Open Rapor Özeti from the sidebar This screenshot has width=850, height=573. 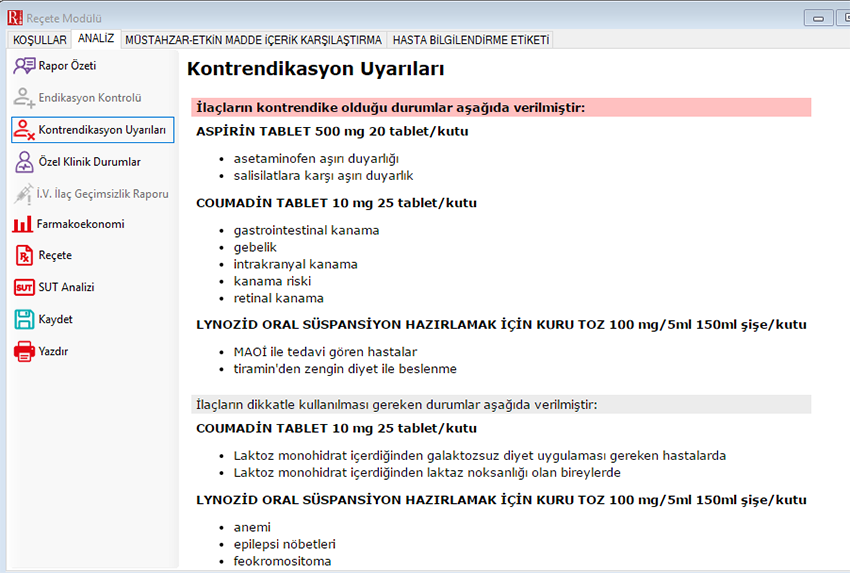point(66,66)
